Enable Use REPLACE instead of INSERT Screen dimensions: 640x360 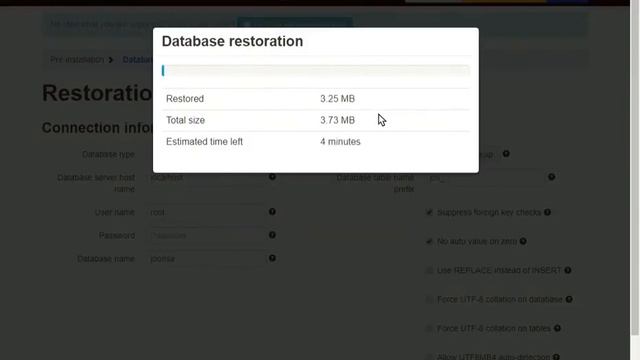coord(429,270)
